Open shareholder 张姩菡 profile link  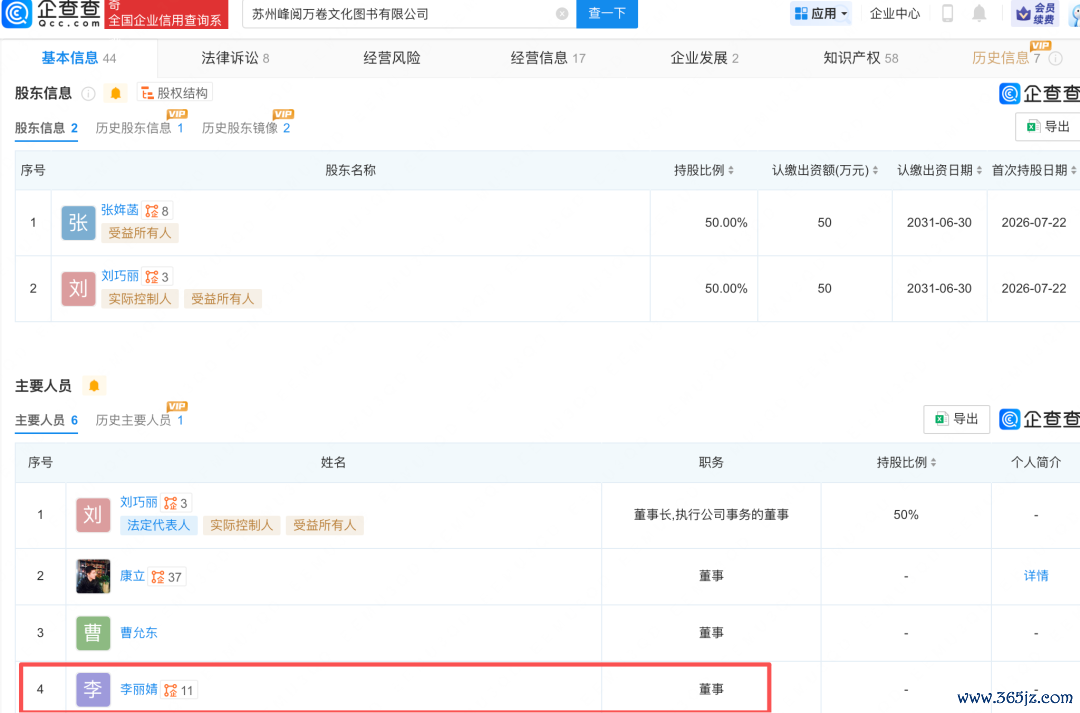[x=120, y=210]
